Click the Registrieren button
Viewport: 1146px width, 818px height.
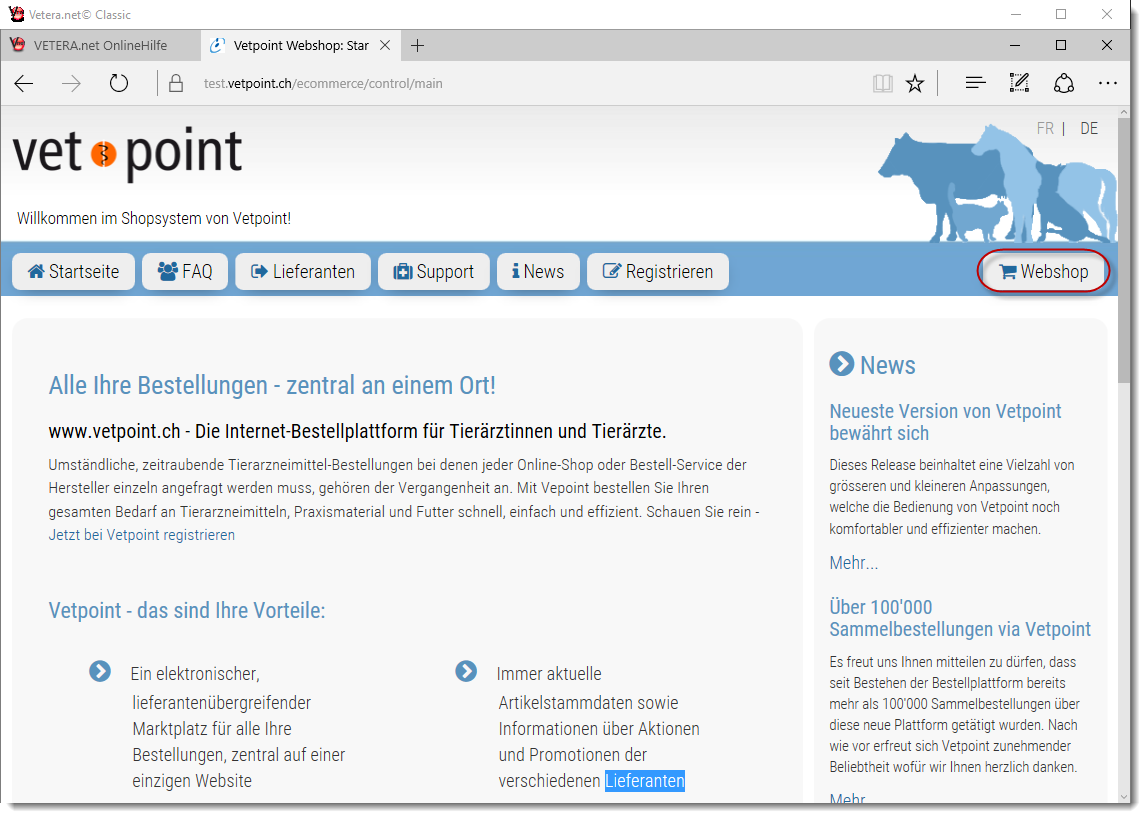658,272
